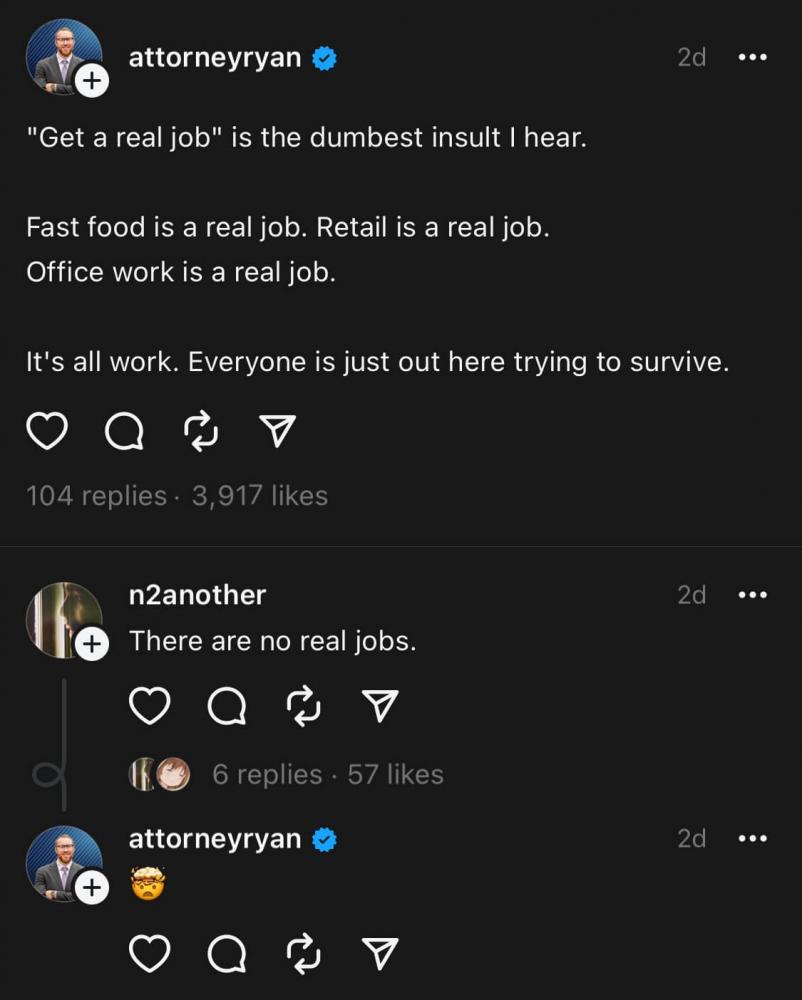Screen dimensions: 802x1000
Task: Open three-dot menu on n2another's reply
Action: coord(752,595)
